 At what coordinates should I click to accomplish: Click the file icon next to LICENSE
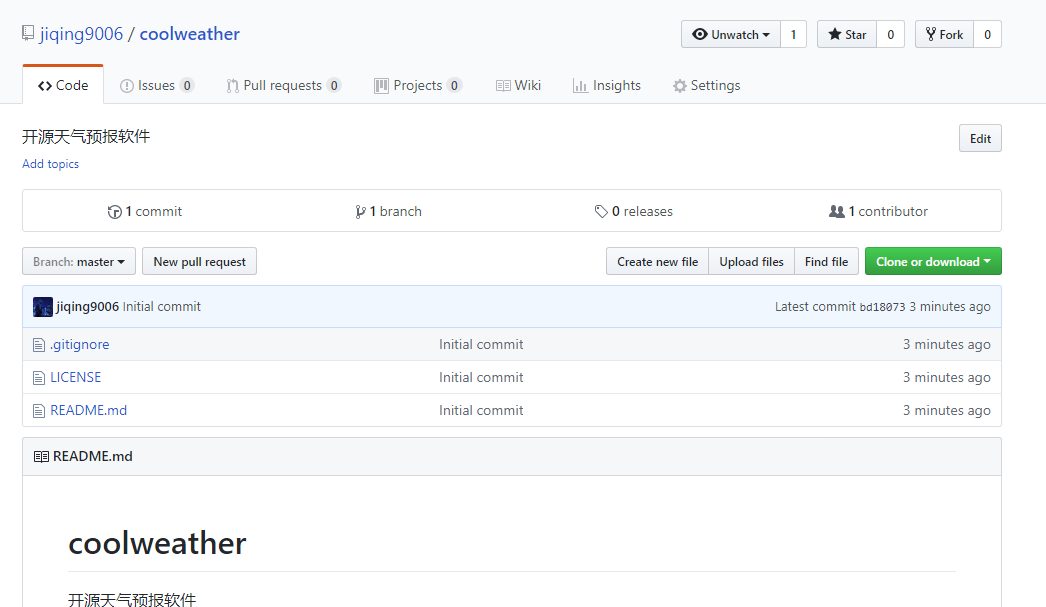pos(39,378)
